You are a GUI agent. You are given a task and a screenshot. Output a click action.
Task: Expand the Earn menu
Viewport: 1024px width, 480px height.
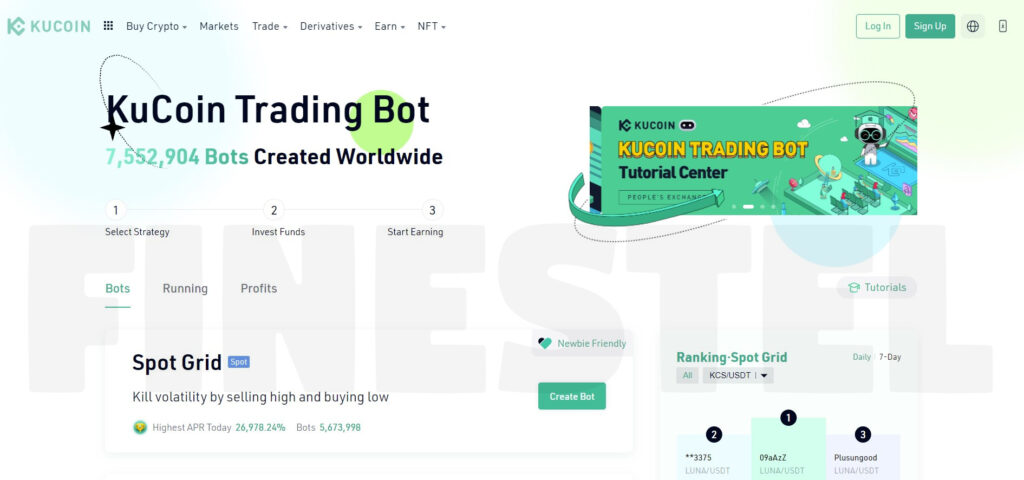(389, 26)
